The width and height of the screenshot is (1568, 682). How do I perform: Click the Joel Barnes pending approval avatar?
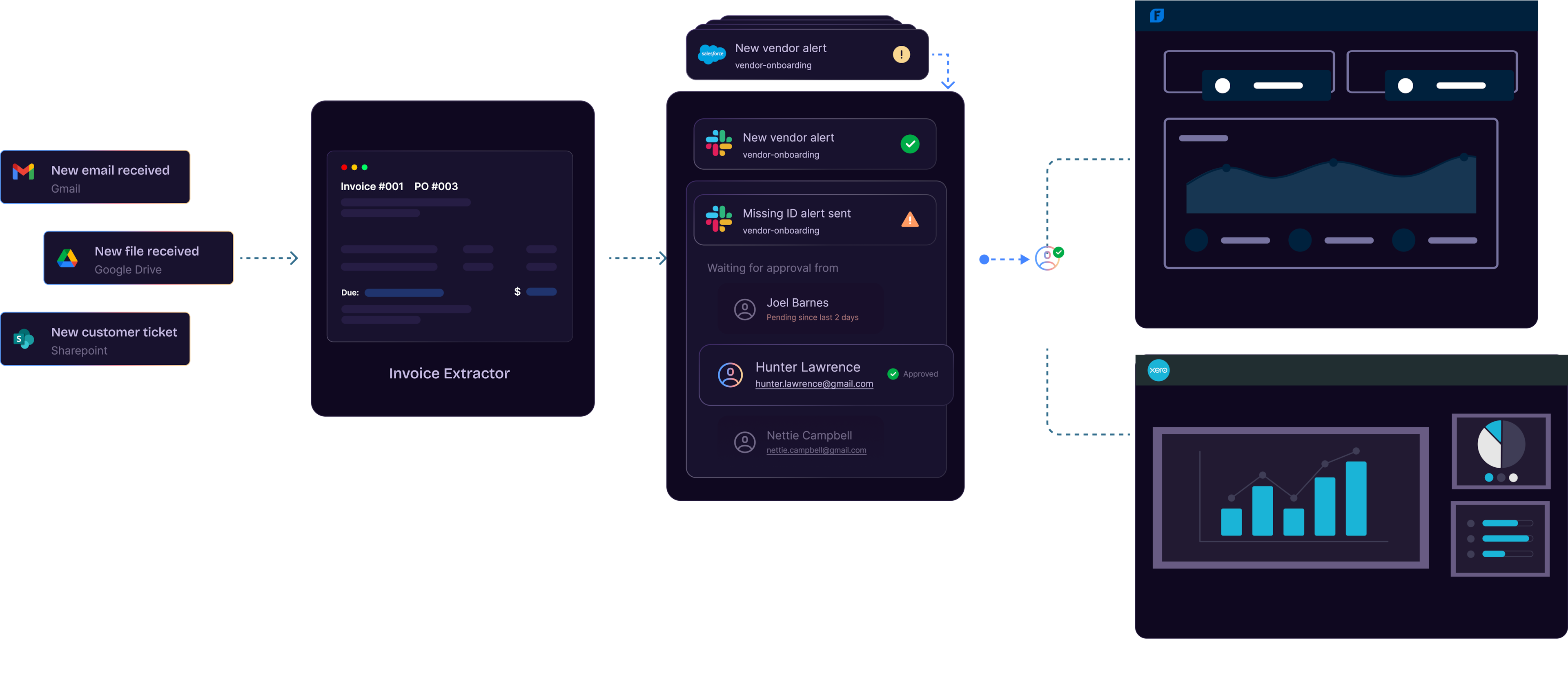(x=744, y=308)
